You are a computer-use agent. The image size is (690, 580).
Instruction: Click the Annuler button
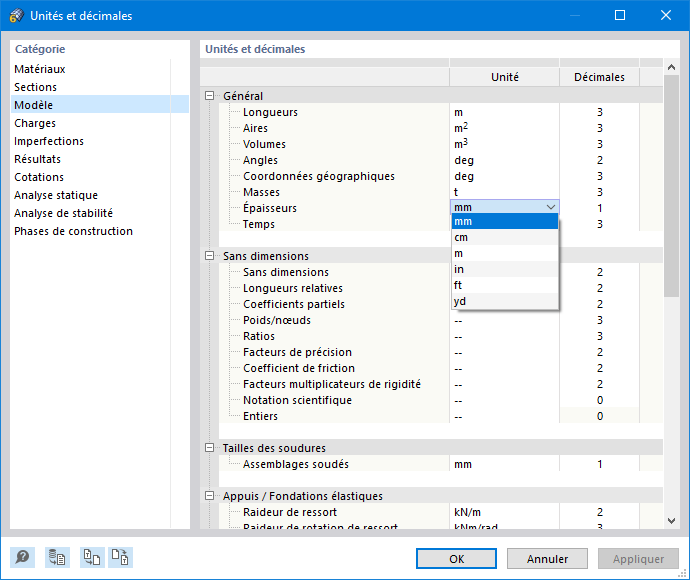click(547, 559)
